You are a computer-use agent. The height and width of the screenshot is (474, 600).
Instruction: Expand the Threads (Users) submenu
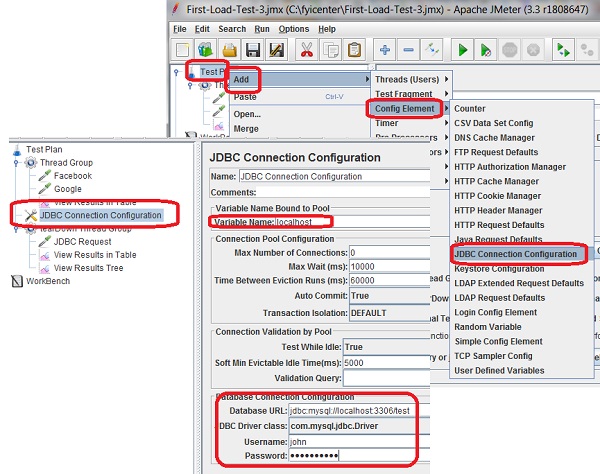point(412,80)
